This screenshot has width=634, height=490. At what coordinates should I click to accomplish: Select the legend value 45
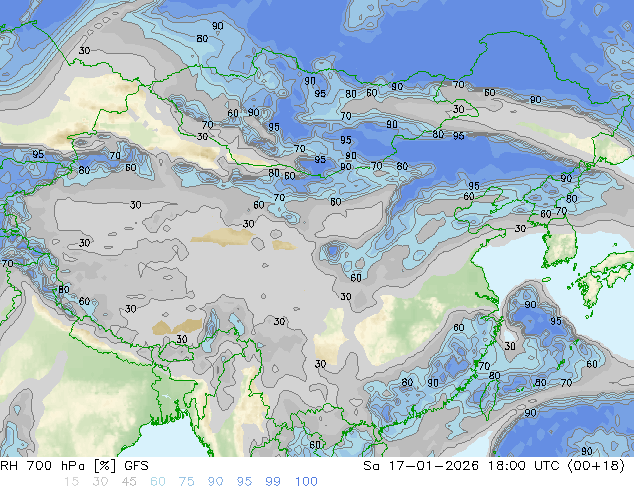tap(129, 482)
